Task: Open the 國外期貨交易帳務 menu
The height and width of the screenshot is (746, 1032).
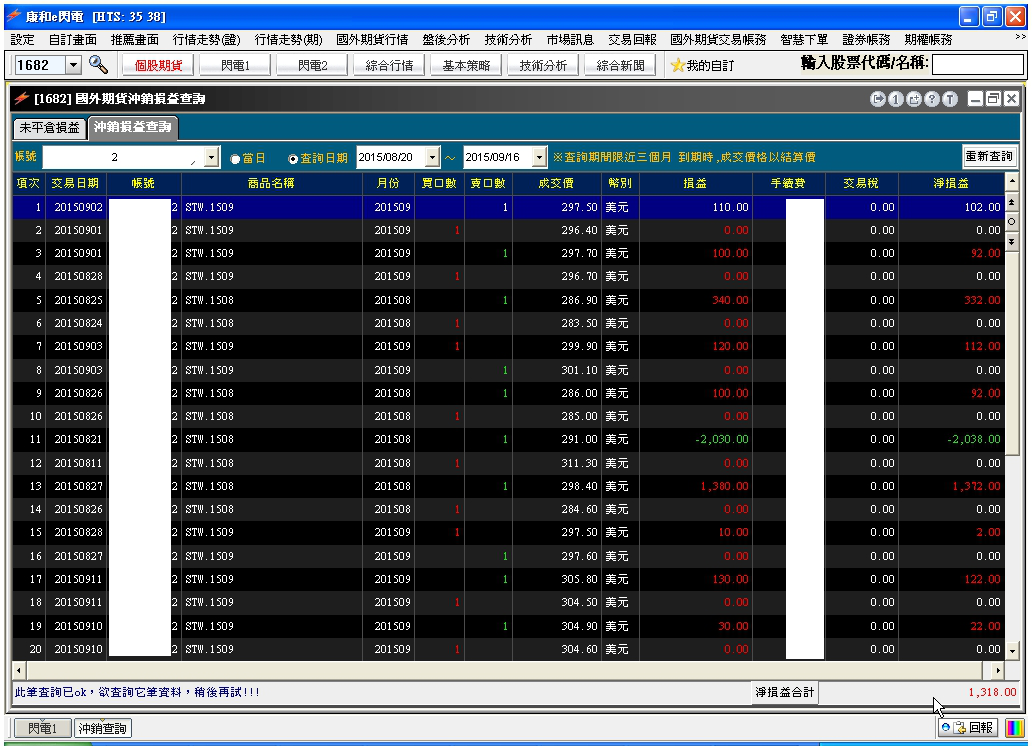Action: point(718,40)
